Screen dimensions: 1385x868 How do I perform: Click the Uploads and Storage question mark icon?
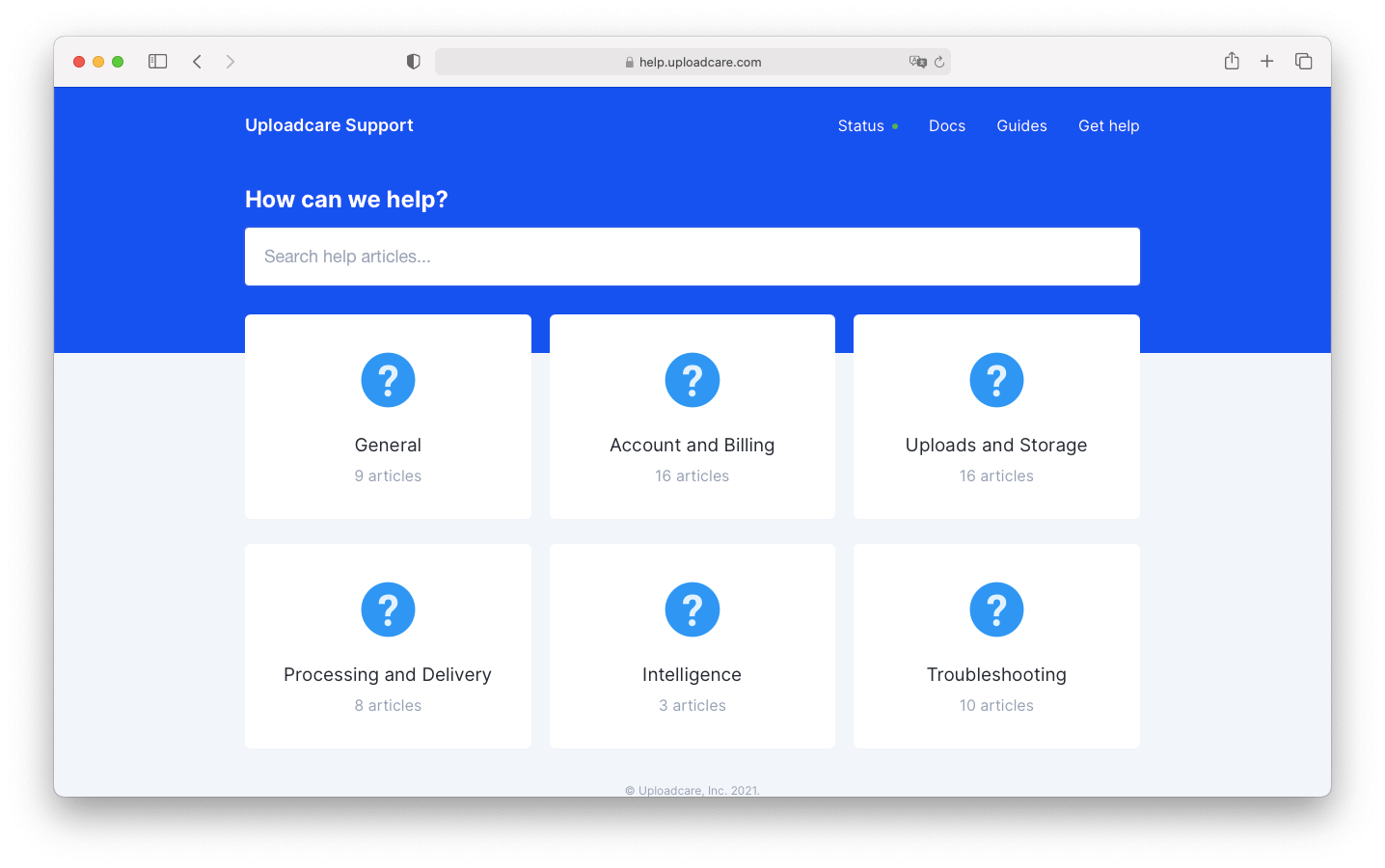pyautogui.click(x=996, y=380)
